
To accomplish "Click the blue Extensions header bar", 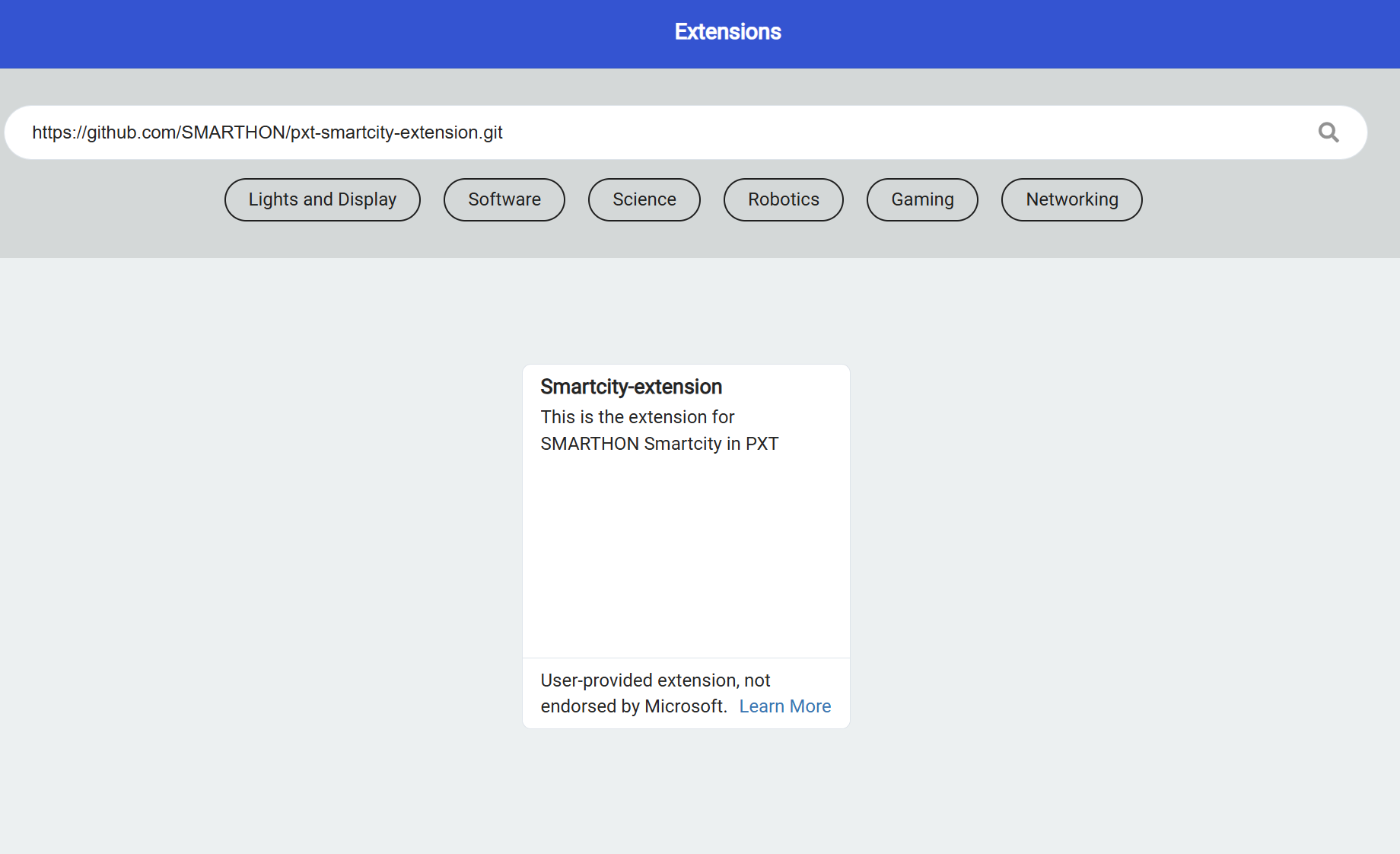I will [304, 34].
